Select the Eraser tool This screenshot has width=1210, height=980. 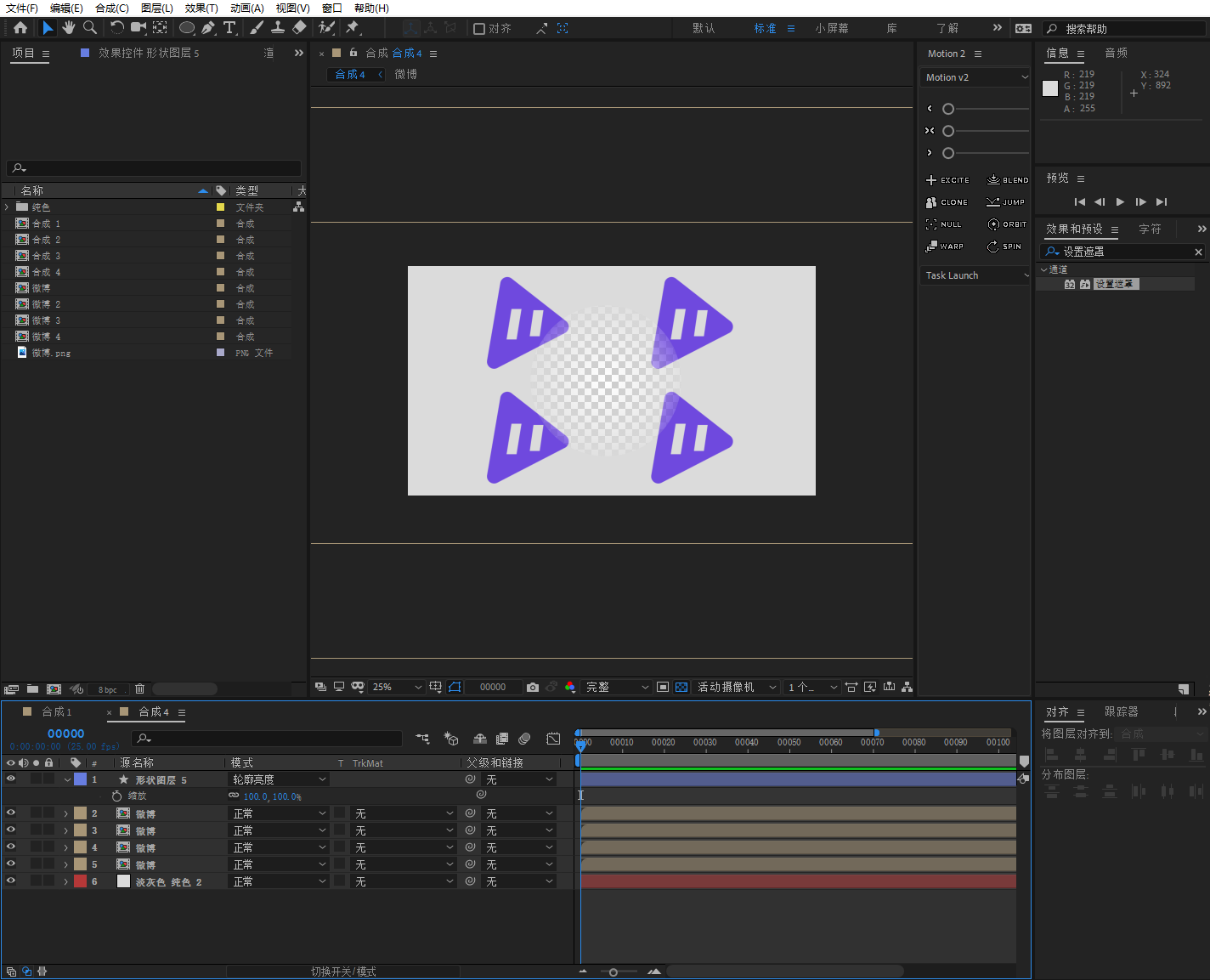pyautogui.click(x=299, y=28)
